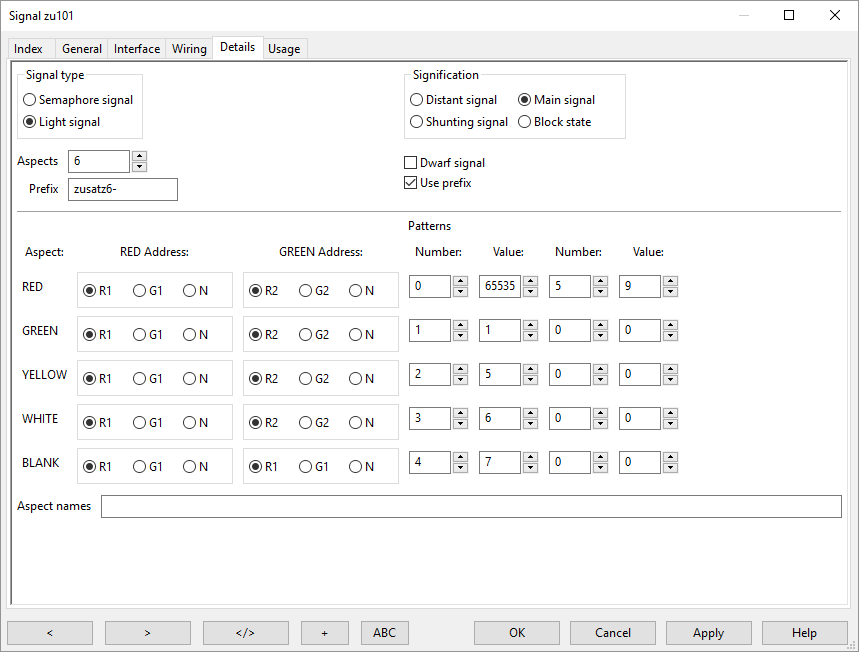Click the '+' add button
This screenshot has height=652, width=859.
pos(326,632)
